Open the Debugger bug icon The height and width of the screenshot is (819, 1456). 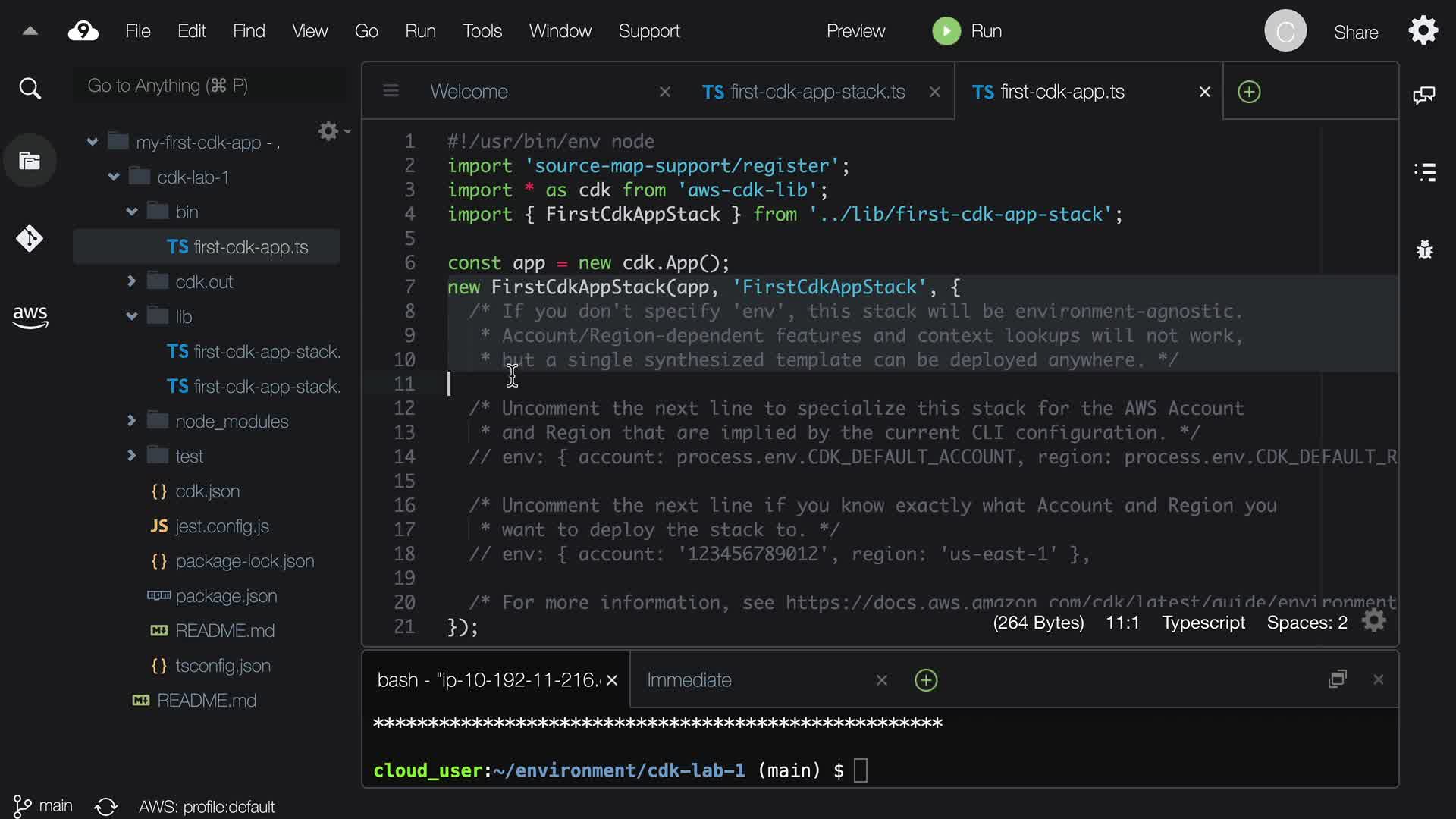pos(1425,249)
